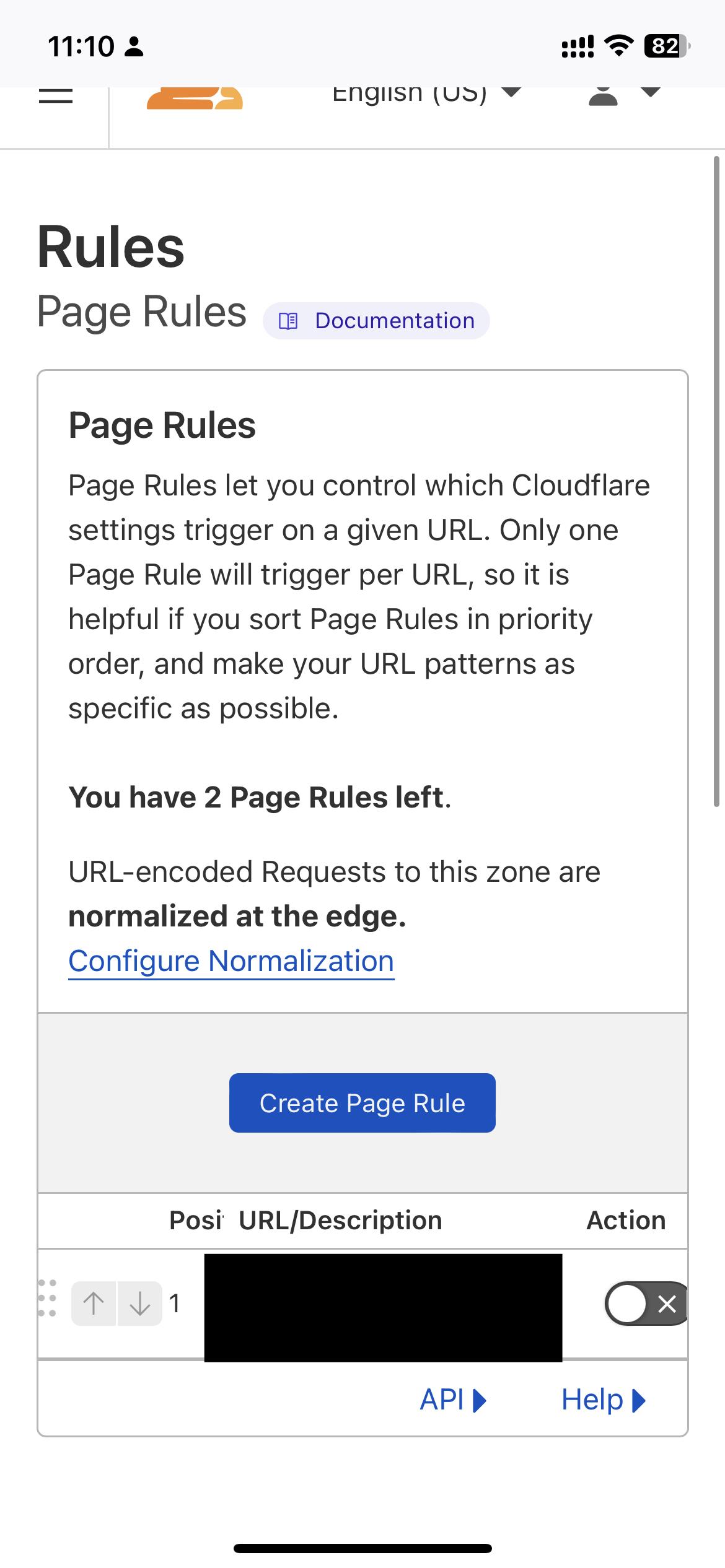Click the URL/Description column header
The image size is (725, 1568).
[339, 1219]
